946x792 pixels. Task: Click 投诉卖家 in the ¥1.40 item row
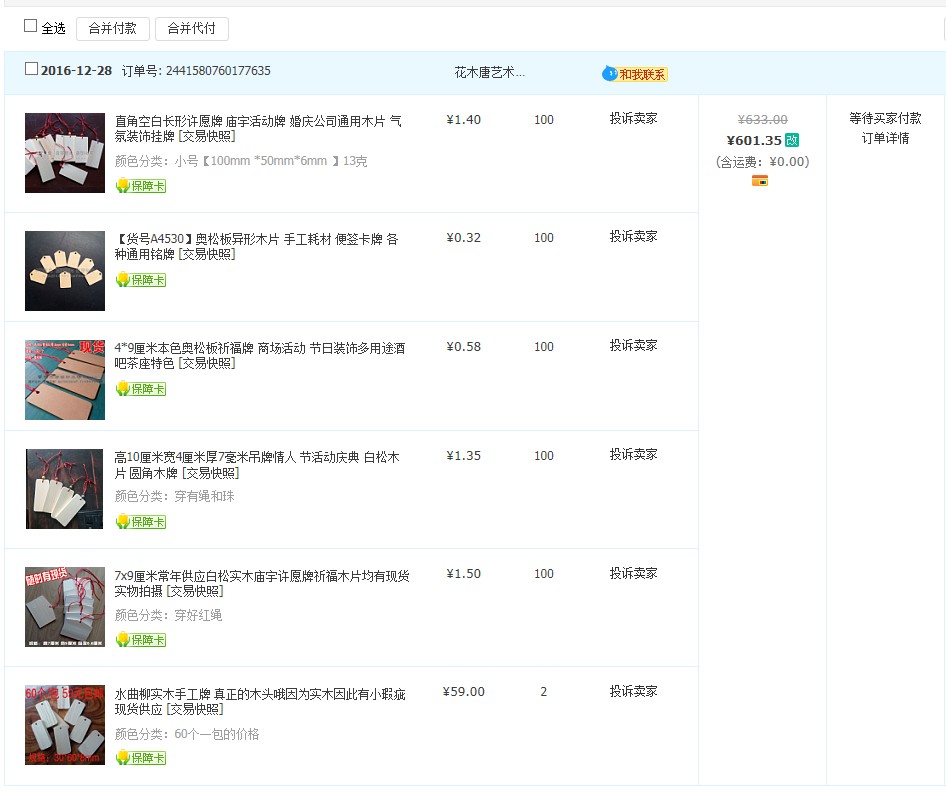click(633, 118)
